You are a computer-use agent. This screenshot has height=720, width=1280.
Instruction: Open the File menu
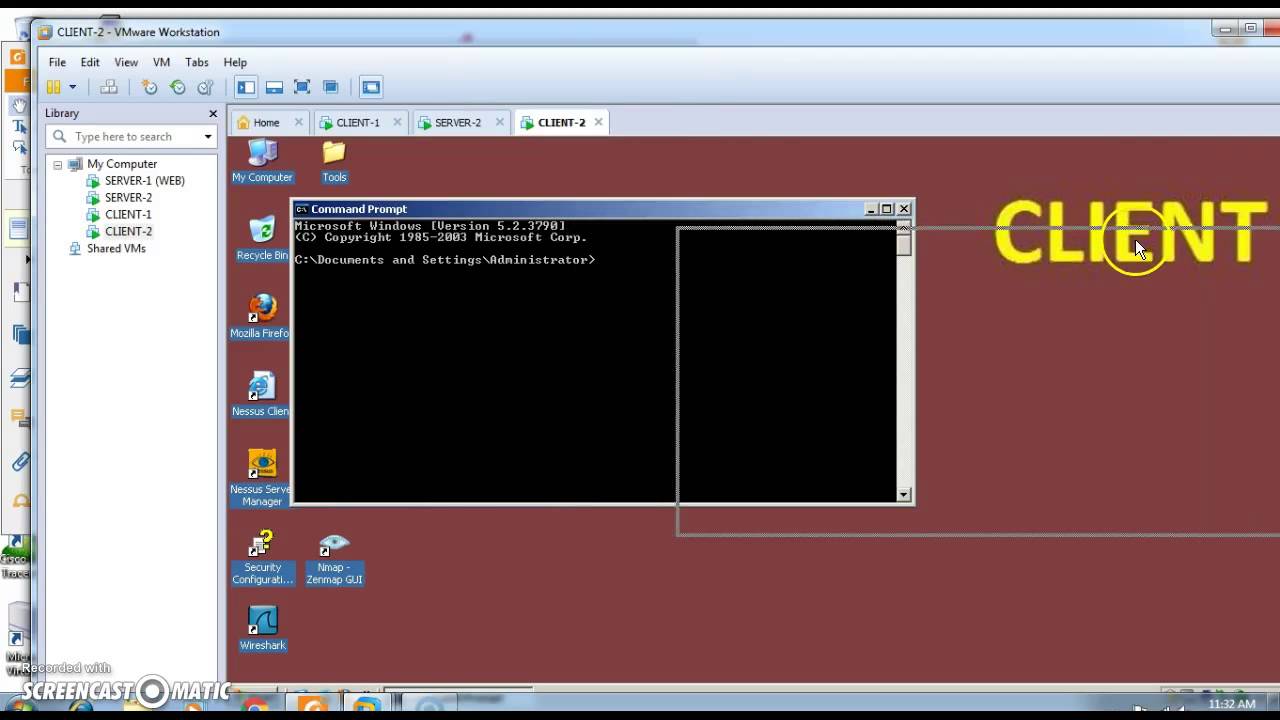click(x=57, y=62)
